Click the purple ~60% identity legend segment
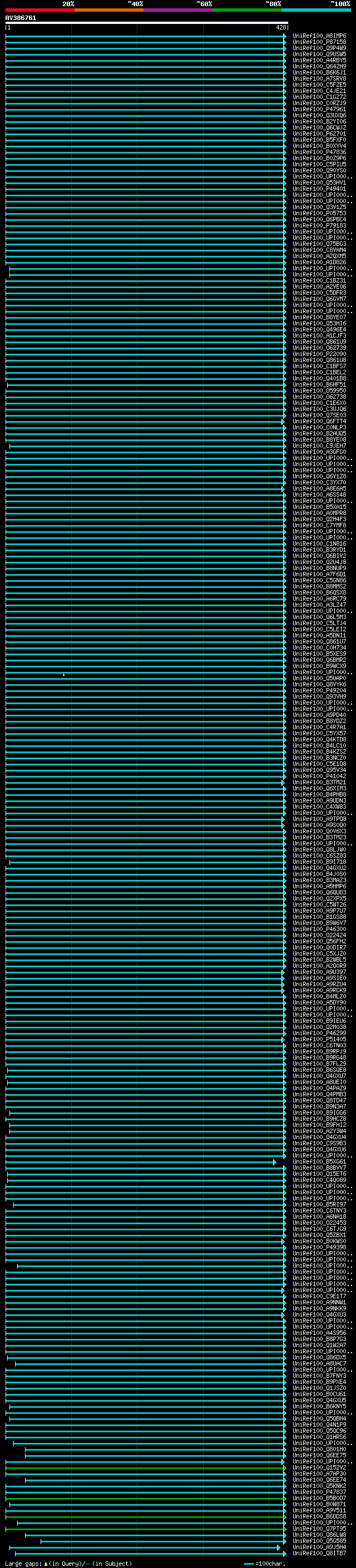356x1568 pixels. [x=179, y=11]
